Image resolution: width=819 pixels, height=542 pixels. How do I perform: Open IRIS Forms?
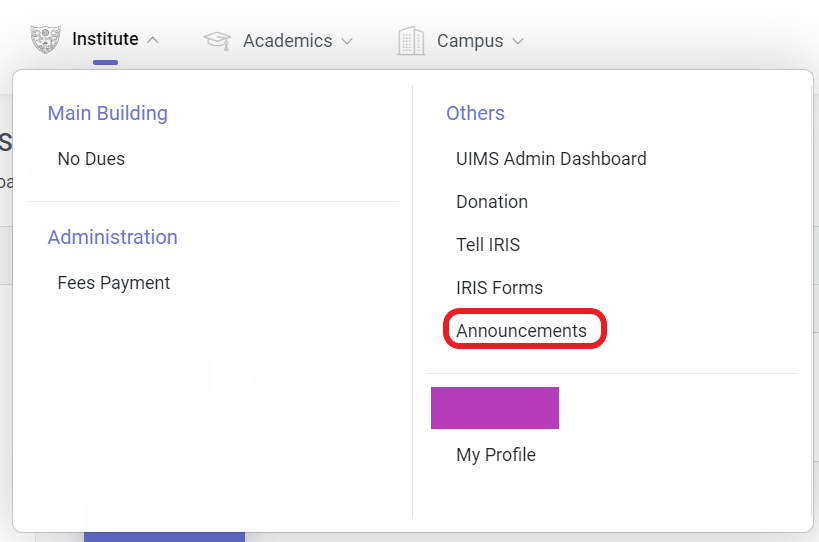coord(499,288)
